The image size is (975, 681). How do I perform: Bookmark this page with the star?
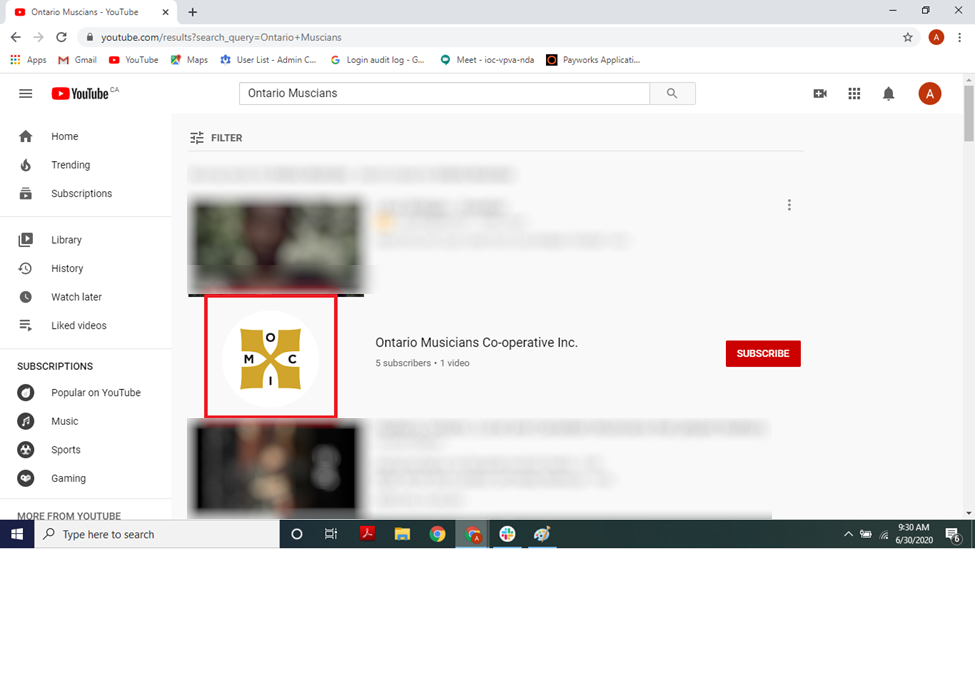coord(908,37)
